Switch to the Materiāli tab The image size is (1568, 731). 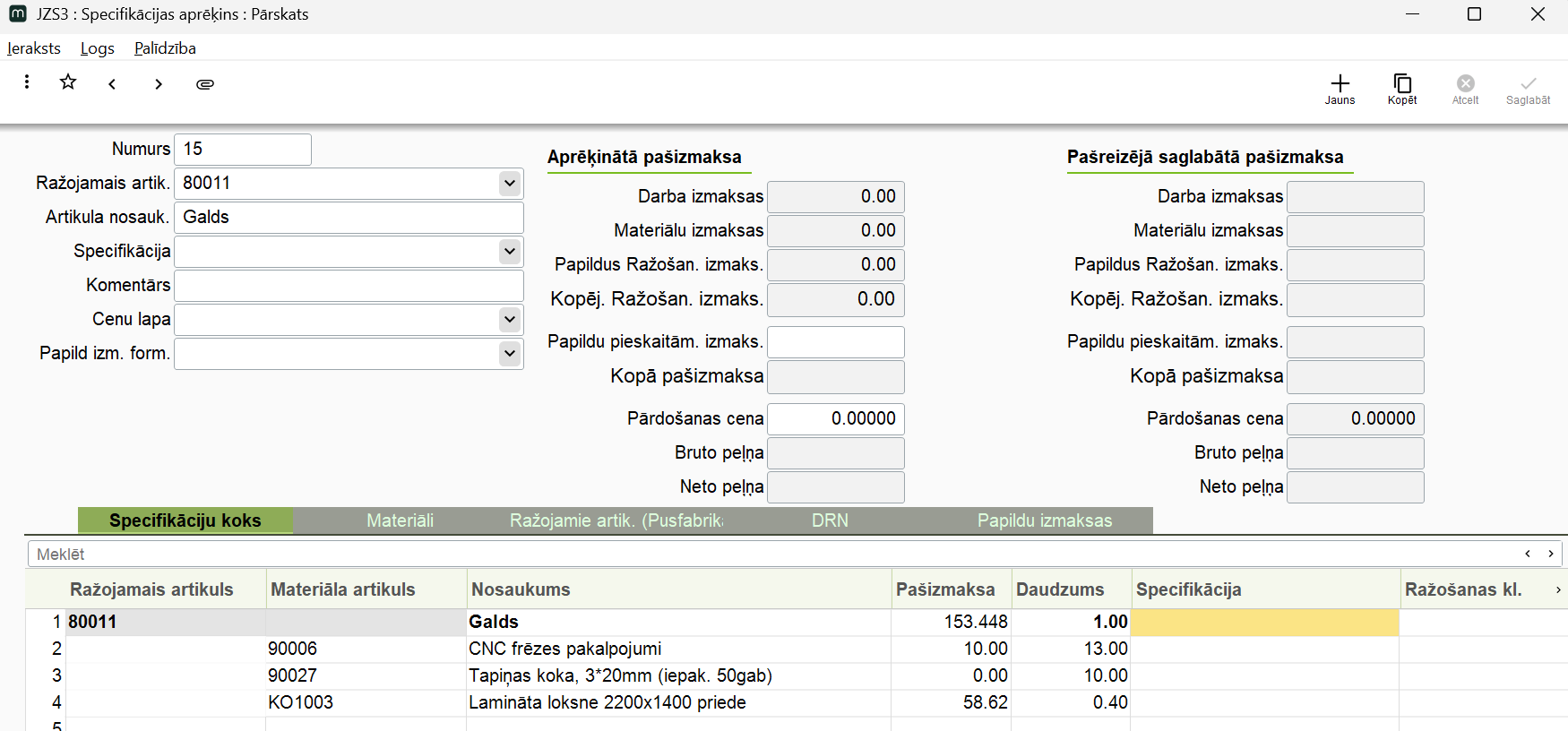click(400, 520)
